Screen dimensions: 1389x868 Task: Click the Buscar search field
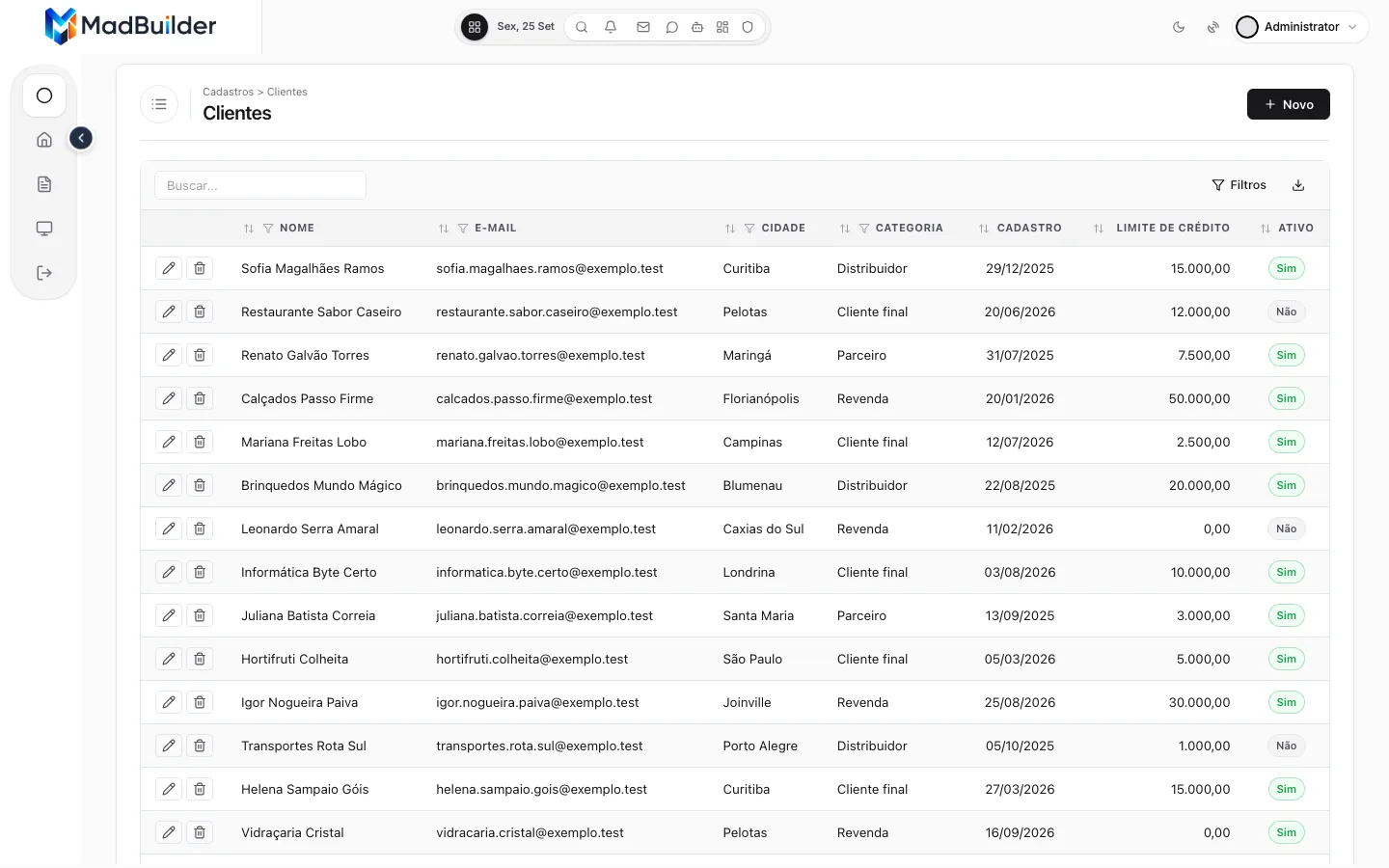click(260, 185)
